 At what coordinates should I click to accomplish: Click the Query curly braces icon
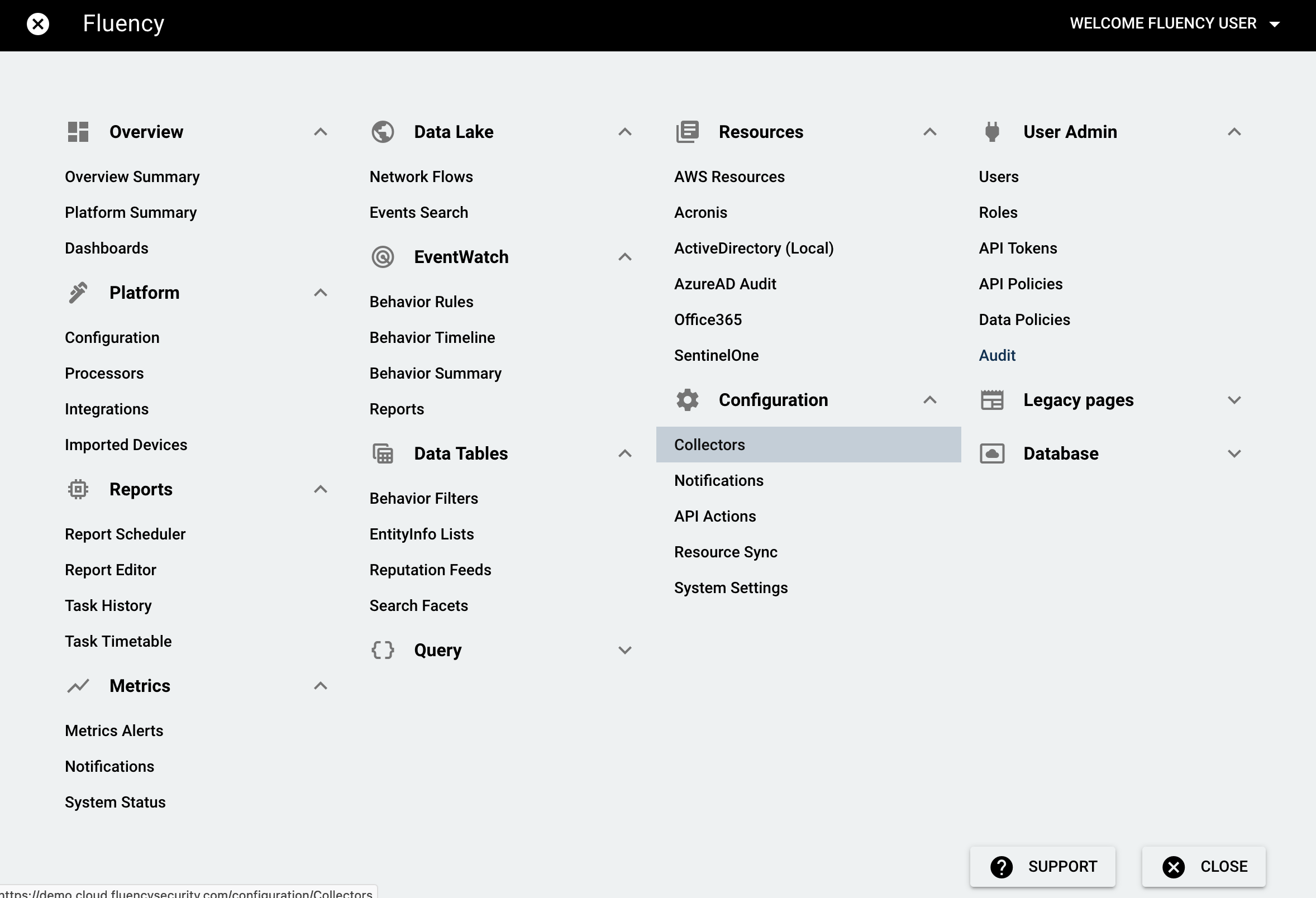coord(383,650)
